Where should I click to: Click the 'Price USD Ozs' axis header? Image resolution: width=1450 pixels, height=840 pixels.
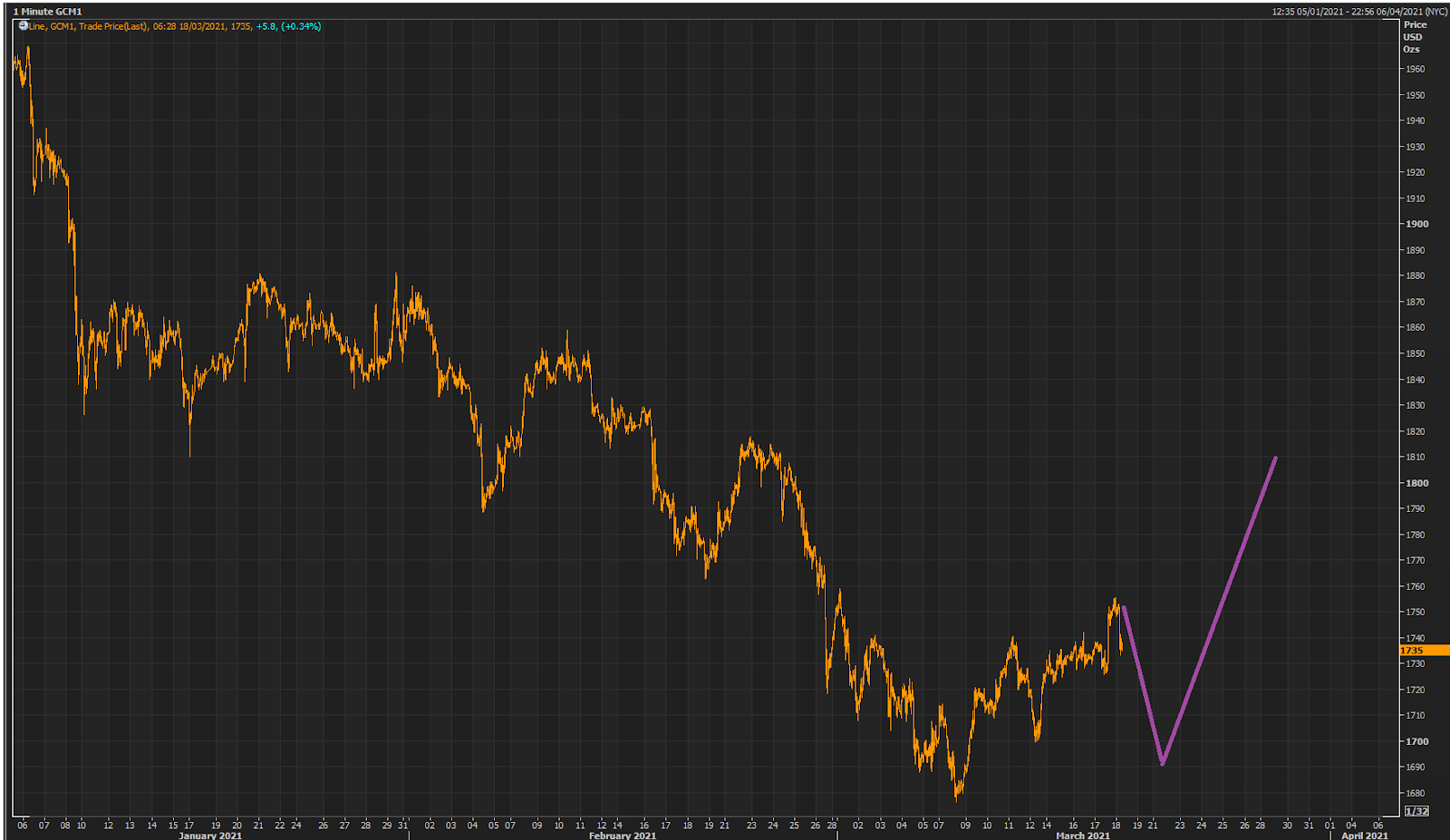click(x=1415, y=37)
